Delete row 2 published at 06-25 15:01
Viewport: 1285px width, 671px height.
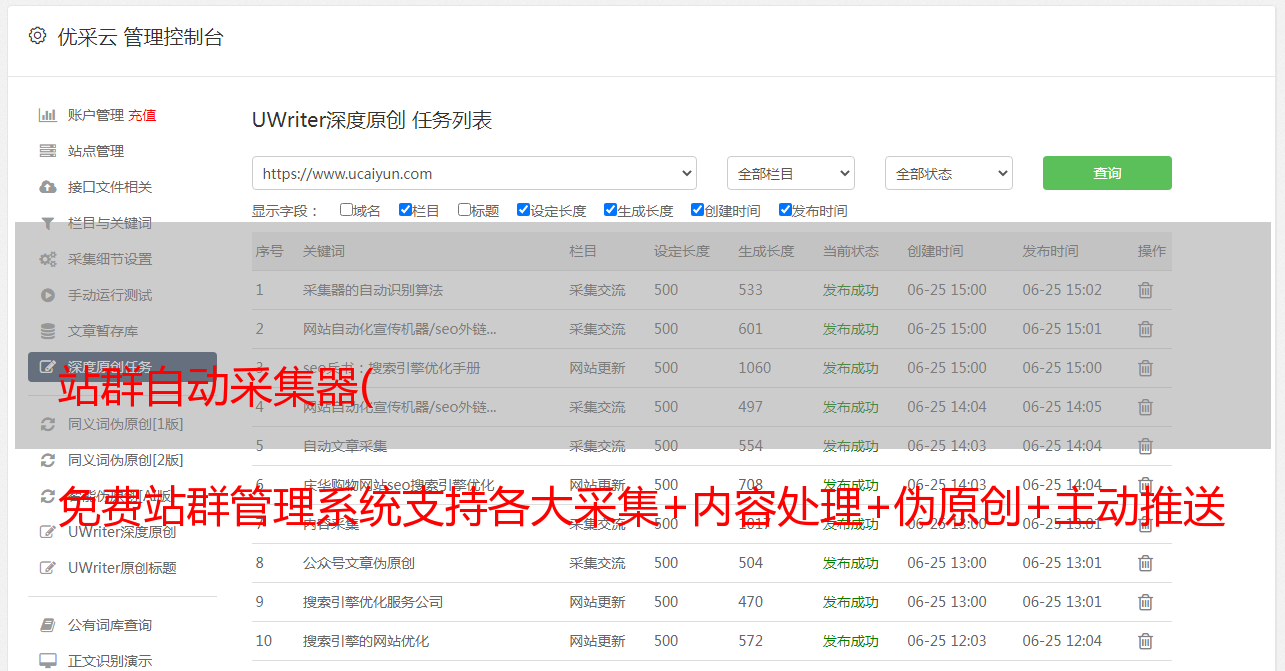coord(1145,329)
